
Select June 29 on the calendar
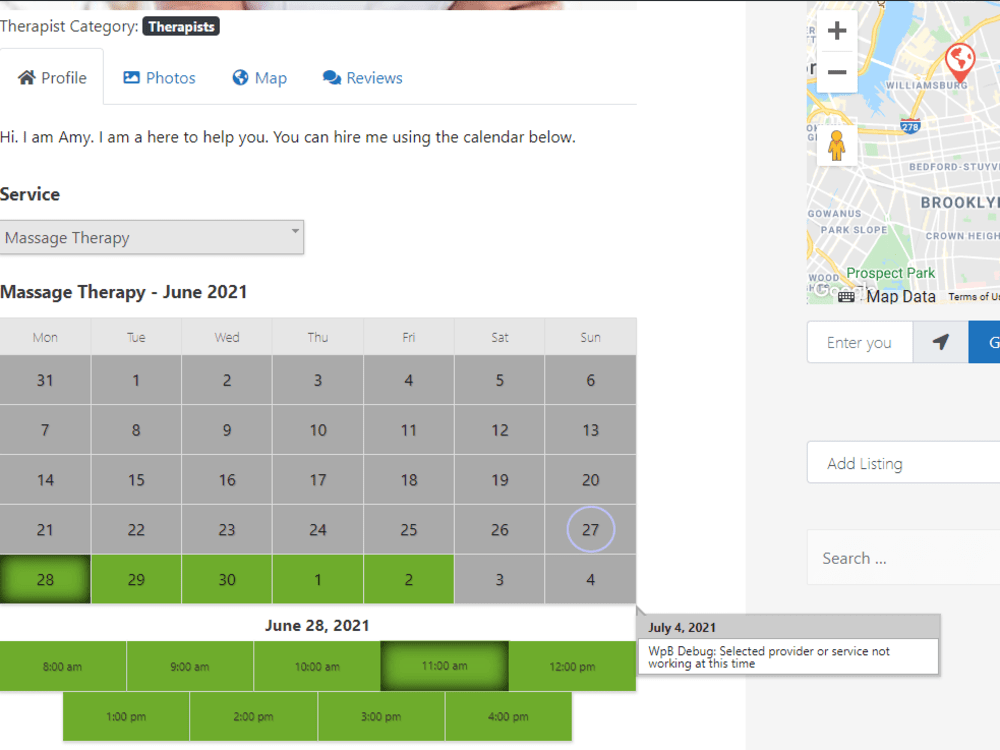point(136,579)
